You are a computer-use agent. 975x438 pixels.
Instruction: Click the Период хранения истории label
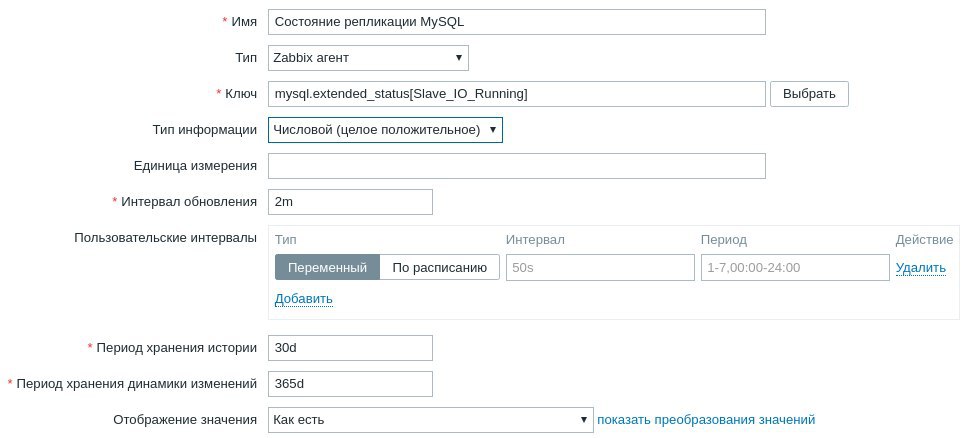[x=176, y=348]
